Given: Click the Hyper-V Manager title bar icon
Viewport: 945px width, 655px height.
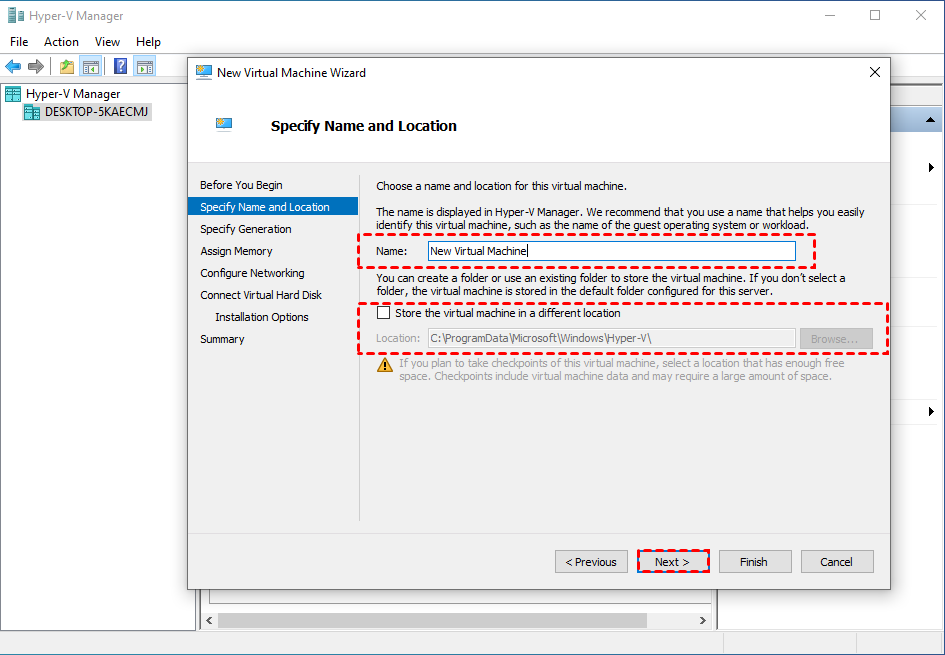Looking at the screenshot, I should 16,15.
